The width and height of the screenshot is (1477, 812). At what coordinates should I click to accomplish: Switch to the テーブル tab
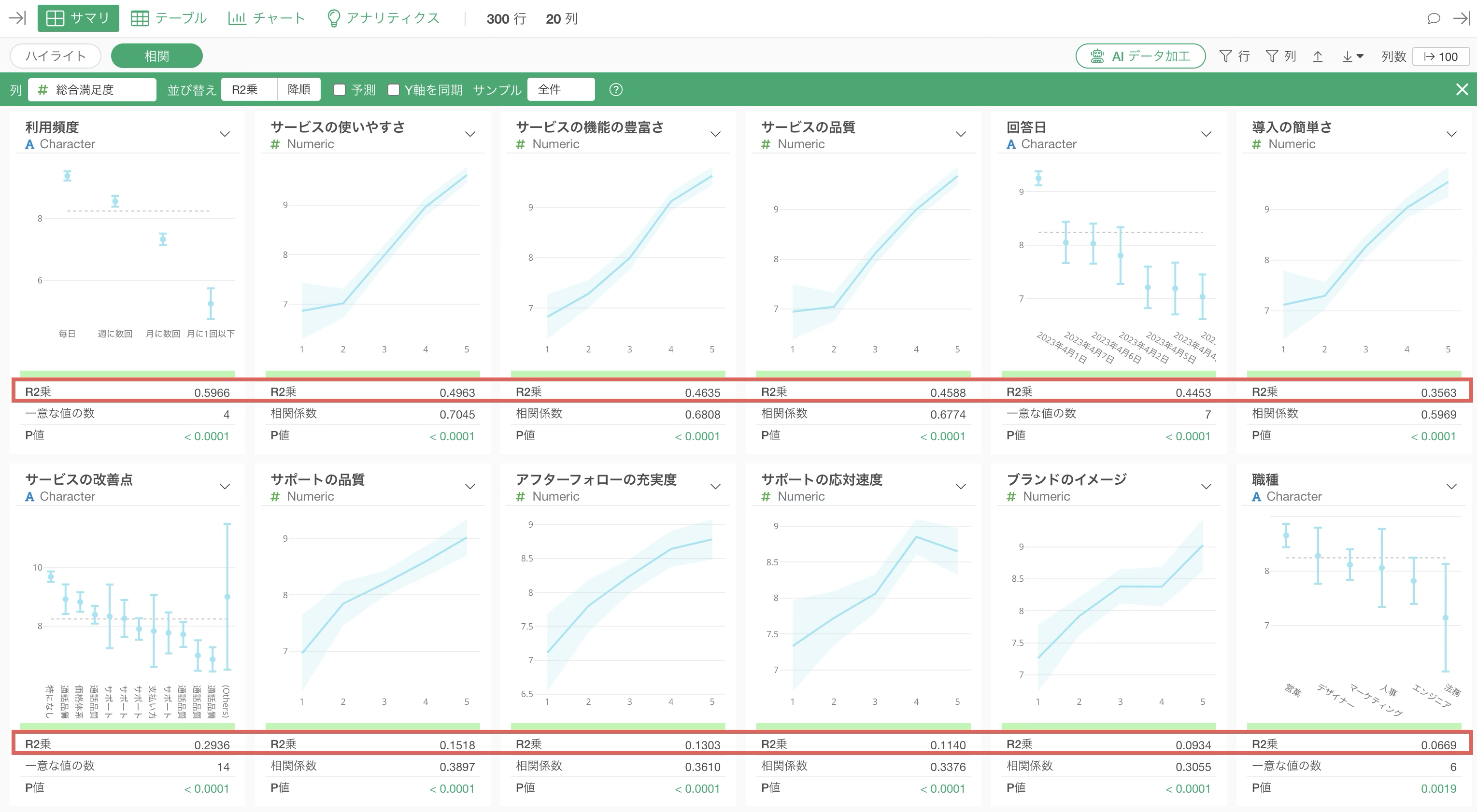169,18
